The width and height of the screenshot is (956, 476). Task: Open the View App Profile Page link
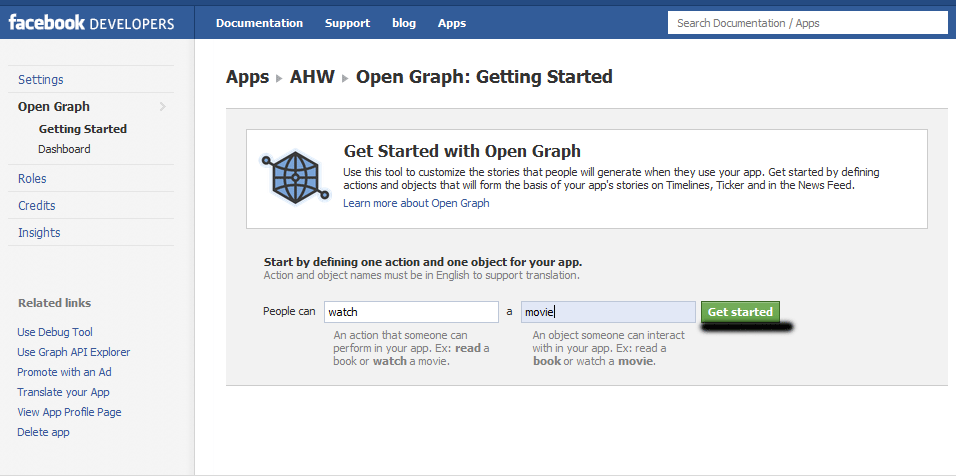(70, 413)
